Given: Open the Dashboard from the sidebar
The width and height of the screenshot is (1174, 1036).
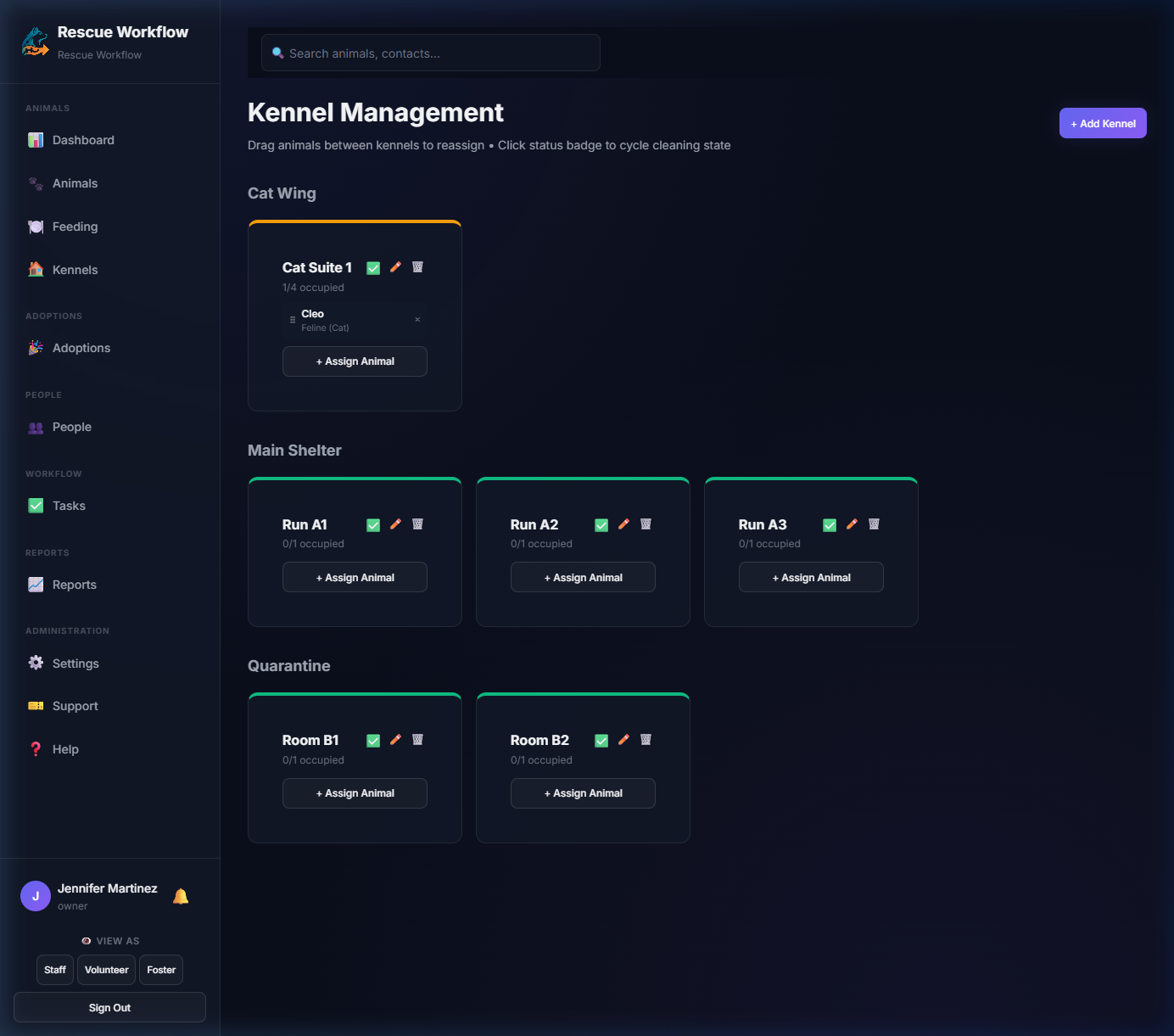Looking at the screenshot, I should click(35, 140).
